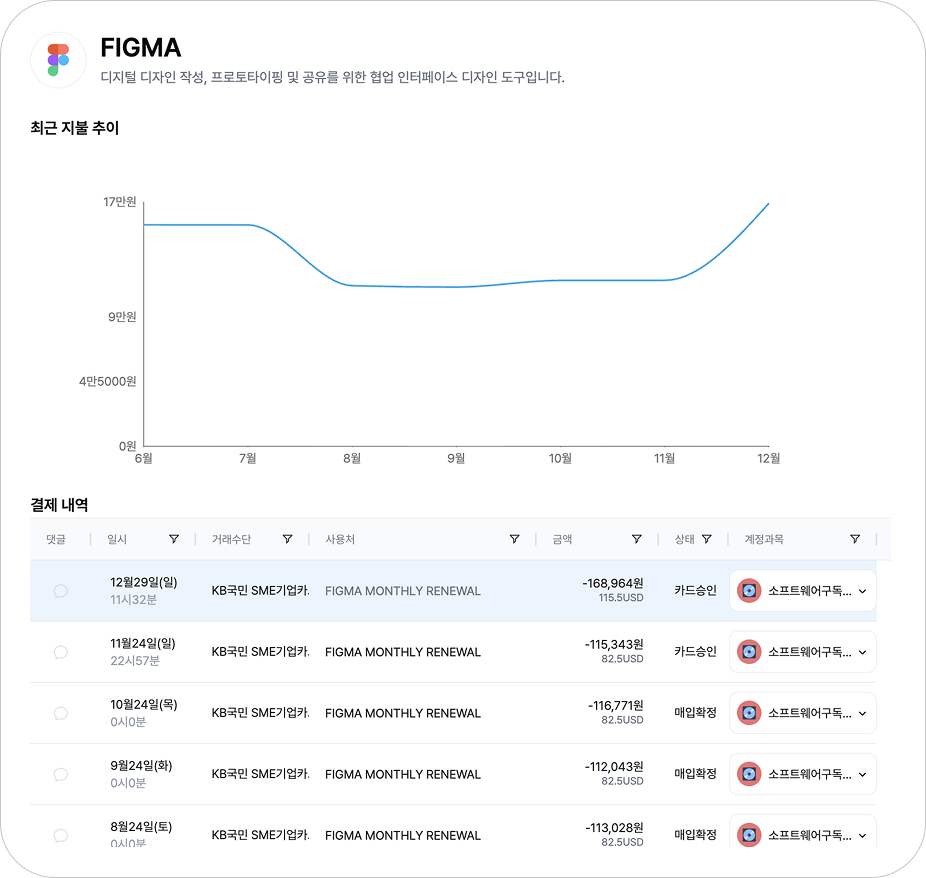Image resolution: width=926 pixels, height=878 pixels.
Task: Click the chart line at 12월 peak
Action: click(x=767, y=205)
